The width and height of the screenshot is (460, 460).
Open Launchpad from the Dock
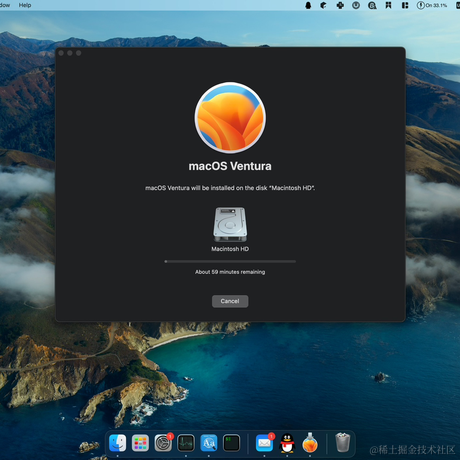pyautogui.click(x=140, y=443)
